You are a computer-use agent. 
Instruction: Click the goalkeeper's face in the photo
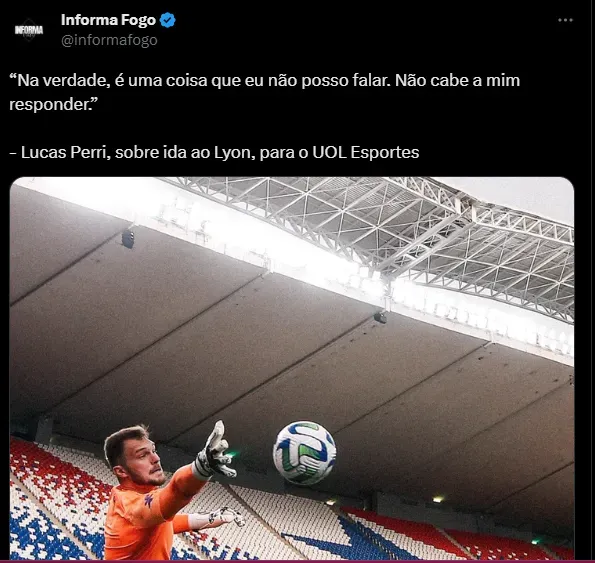(142, 459)
